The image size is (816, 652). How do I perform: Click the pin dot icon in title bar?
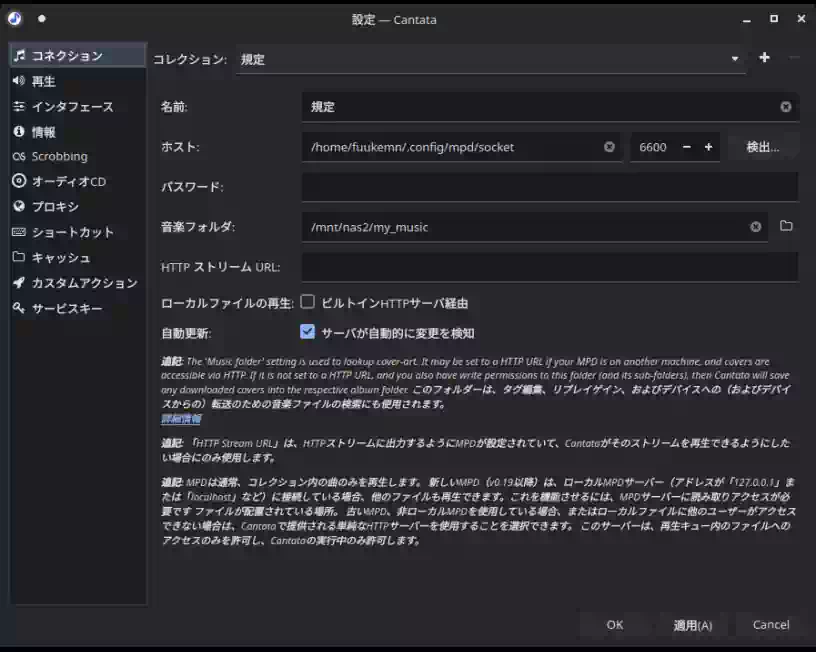(x=42, y=19)
